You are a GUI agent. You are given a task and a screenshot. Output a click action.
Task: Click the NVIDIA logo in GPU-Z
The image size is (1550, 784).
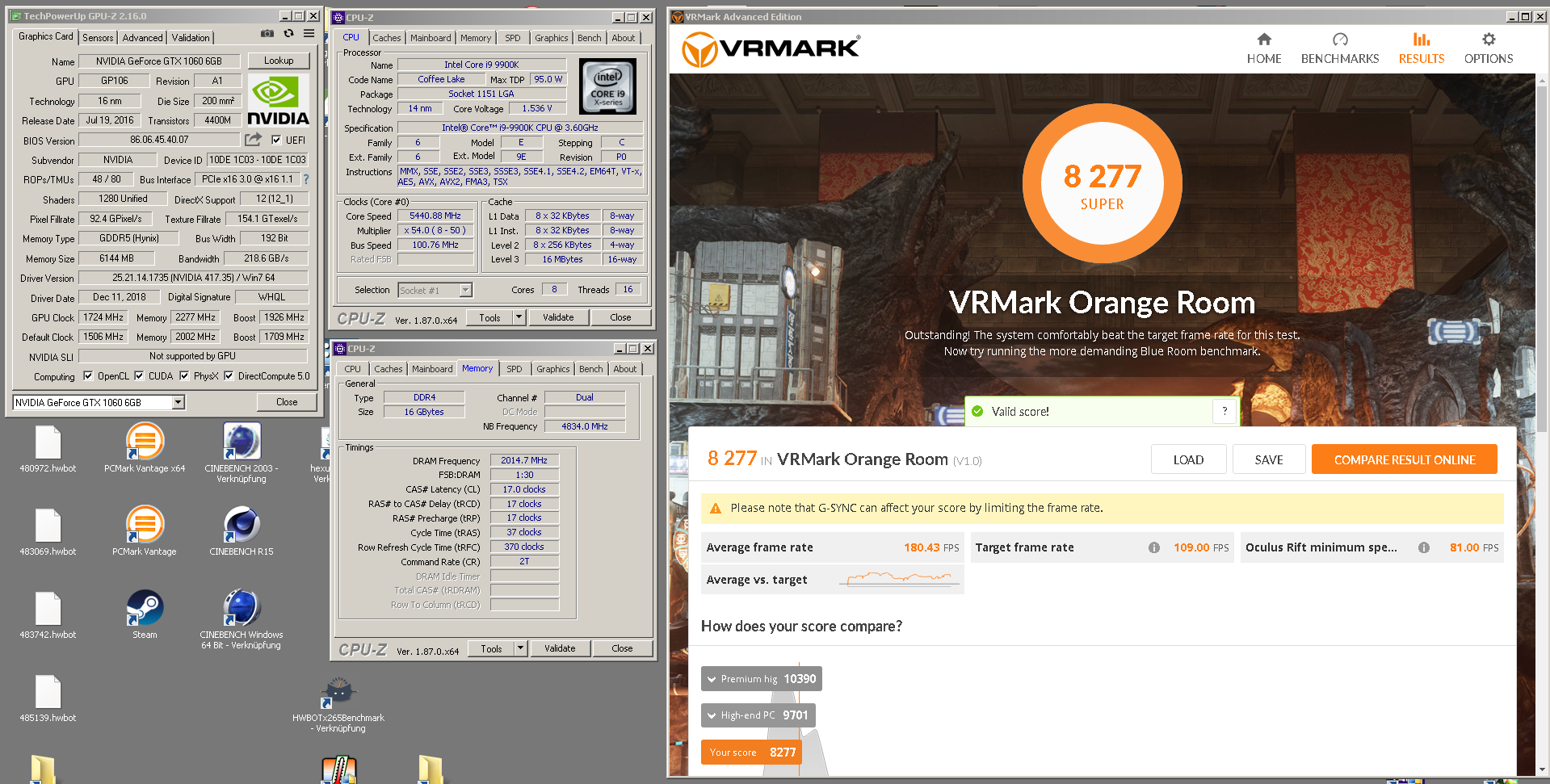point(278,100)
